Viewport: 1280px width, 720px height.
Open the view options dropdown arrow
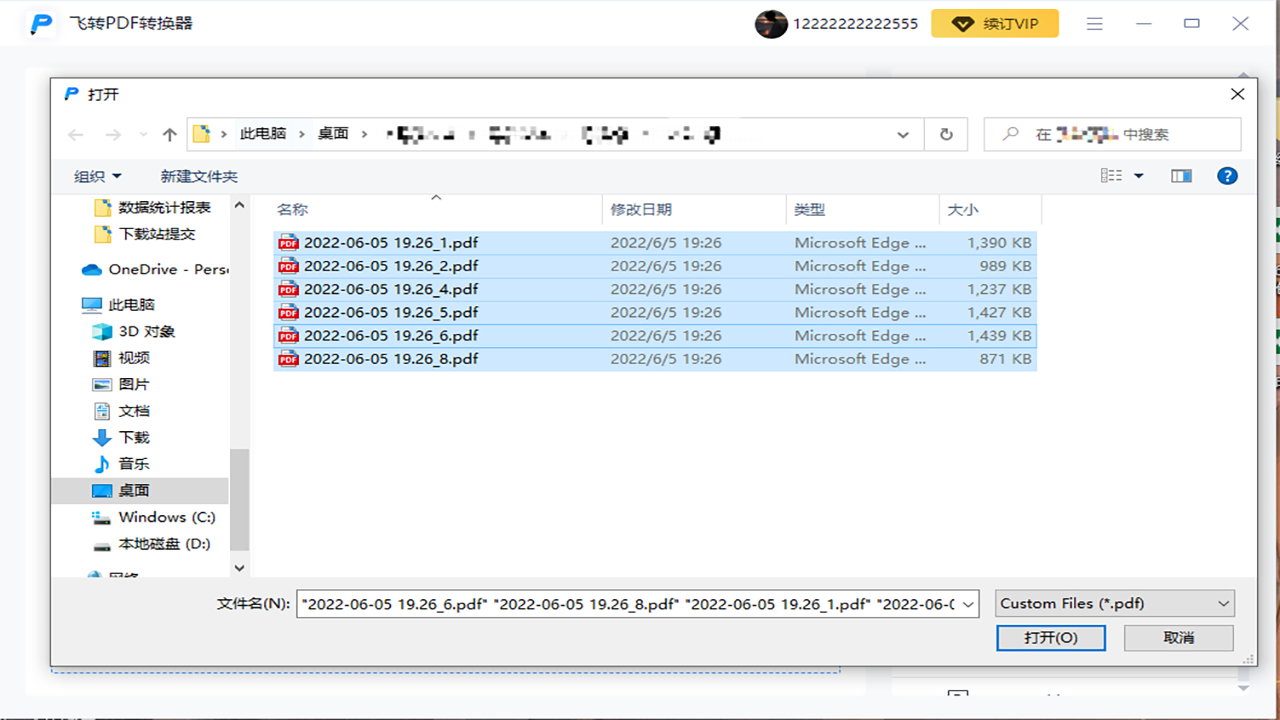[1138, 176]
